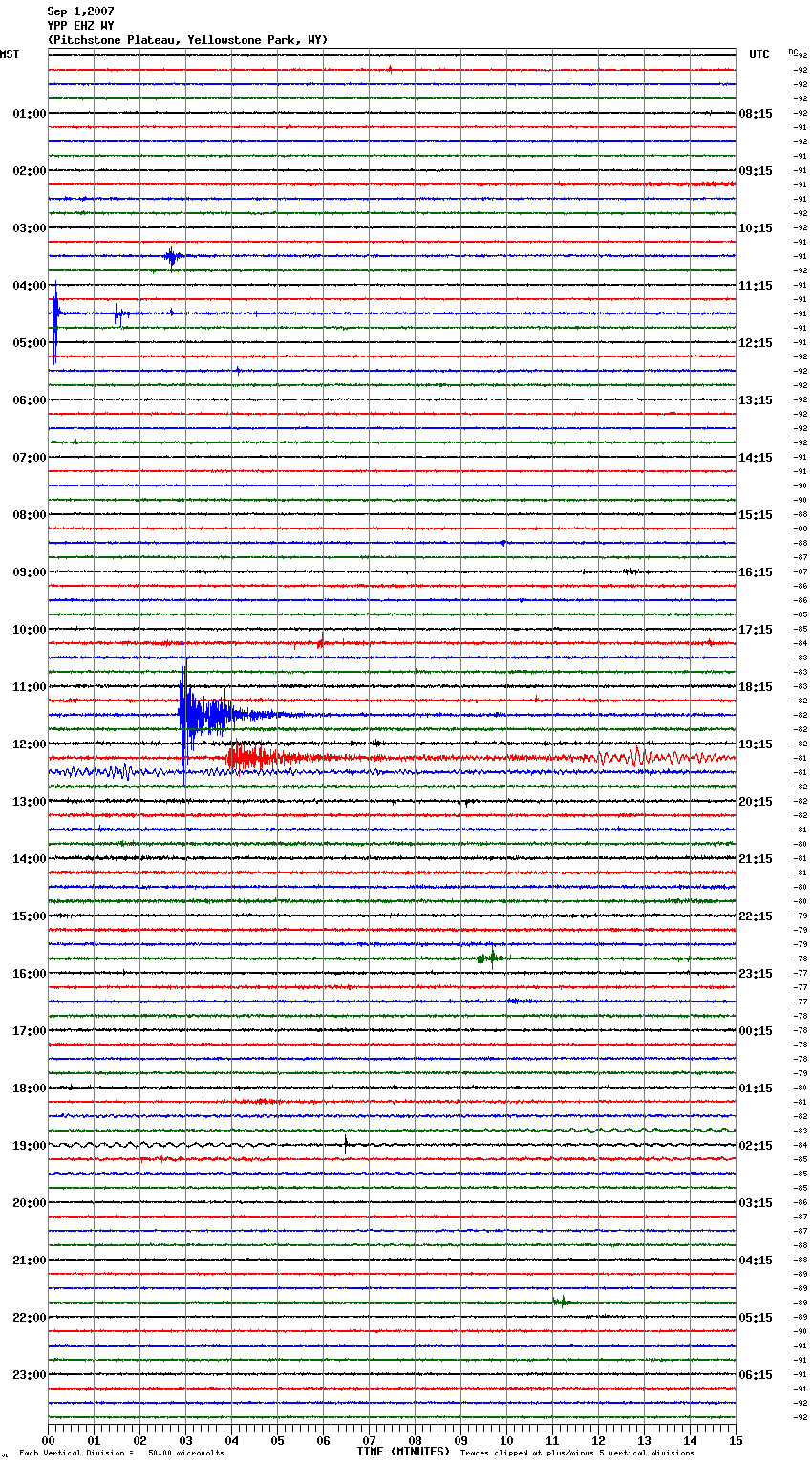Click the 15:00 MST time label
This screenshot has height=1466, width=812.
pos(30,916)
